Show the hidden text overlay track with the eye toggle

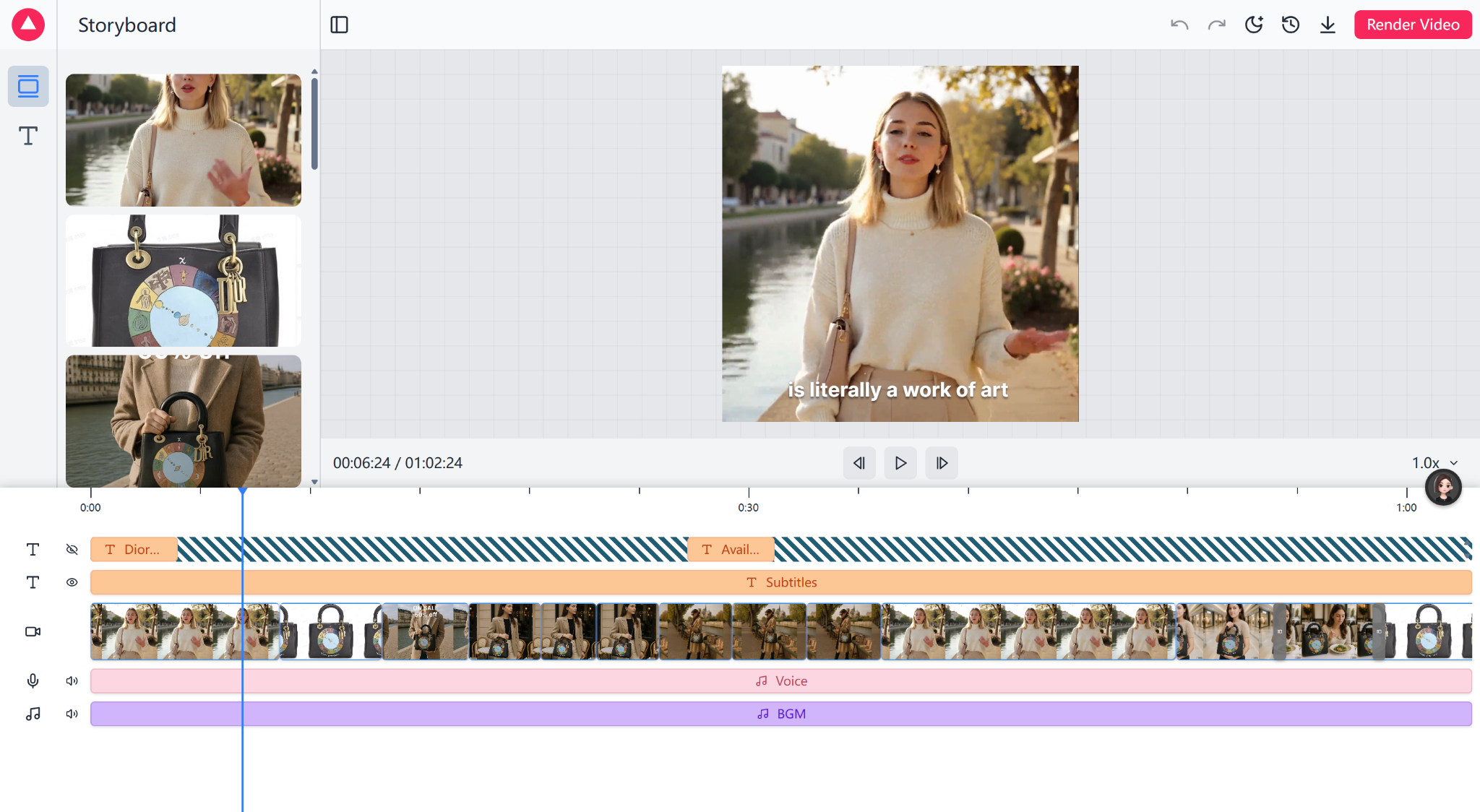coord(72,549)
